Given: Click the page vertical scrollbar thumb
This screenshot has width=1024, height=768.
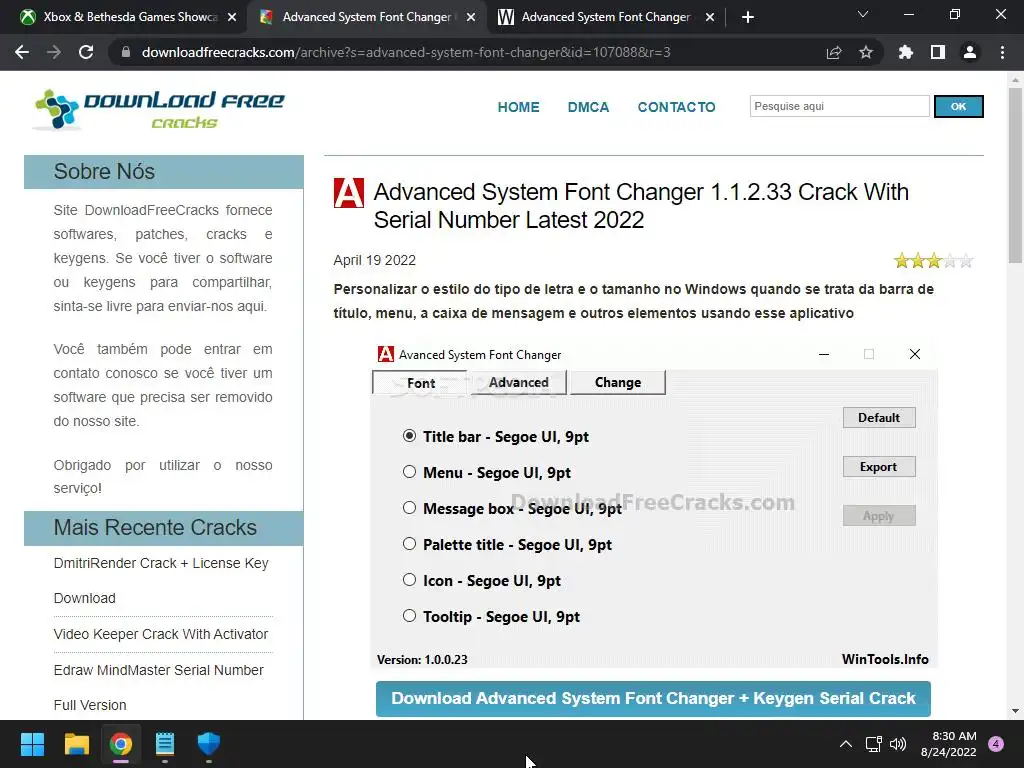Looking at the screenshot, I should point(1015,175).
